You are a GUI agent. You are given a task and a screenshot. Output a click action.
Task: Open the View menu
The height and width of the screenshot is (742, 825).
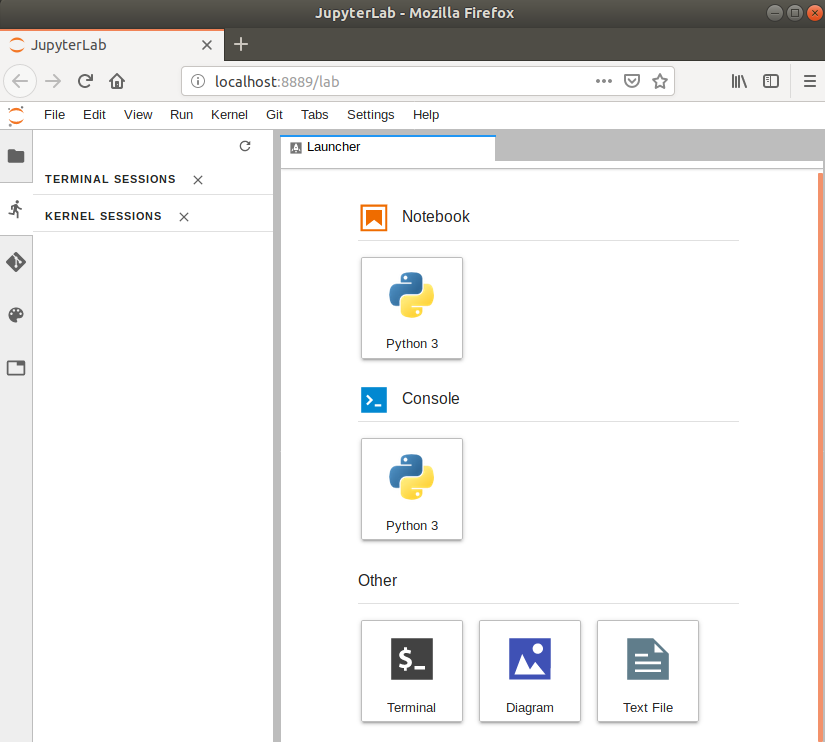[x=138, y=115]
